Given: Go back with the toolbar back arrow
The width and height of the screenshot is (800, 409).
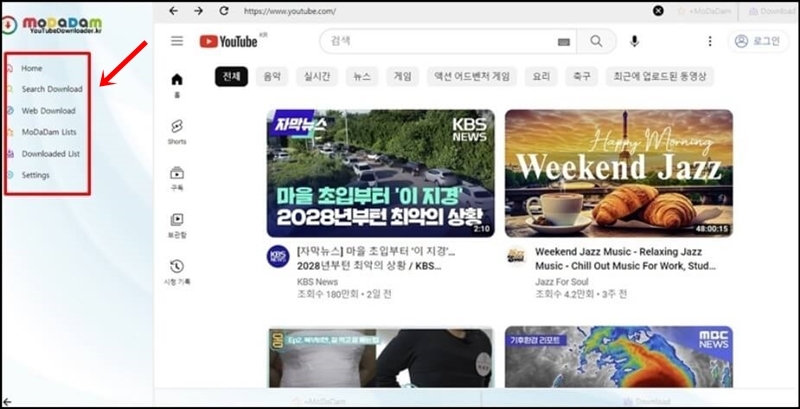Looking at the screenshot, I should 173,11.
